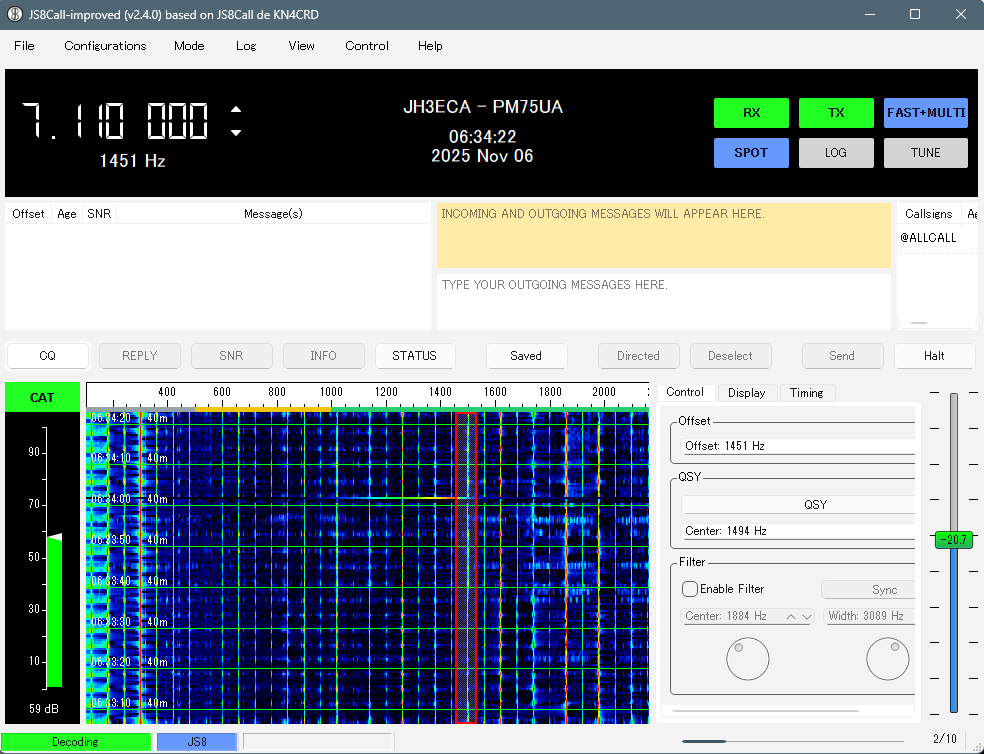Click the CAT status indicator
The height and width of the screenshot is (754, 984).
pos(42,397)
